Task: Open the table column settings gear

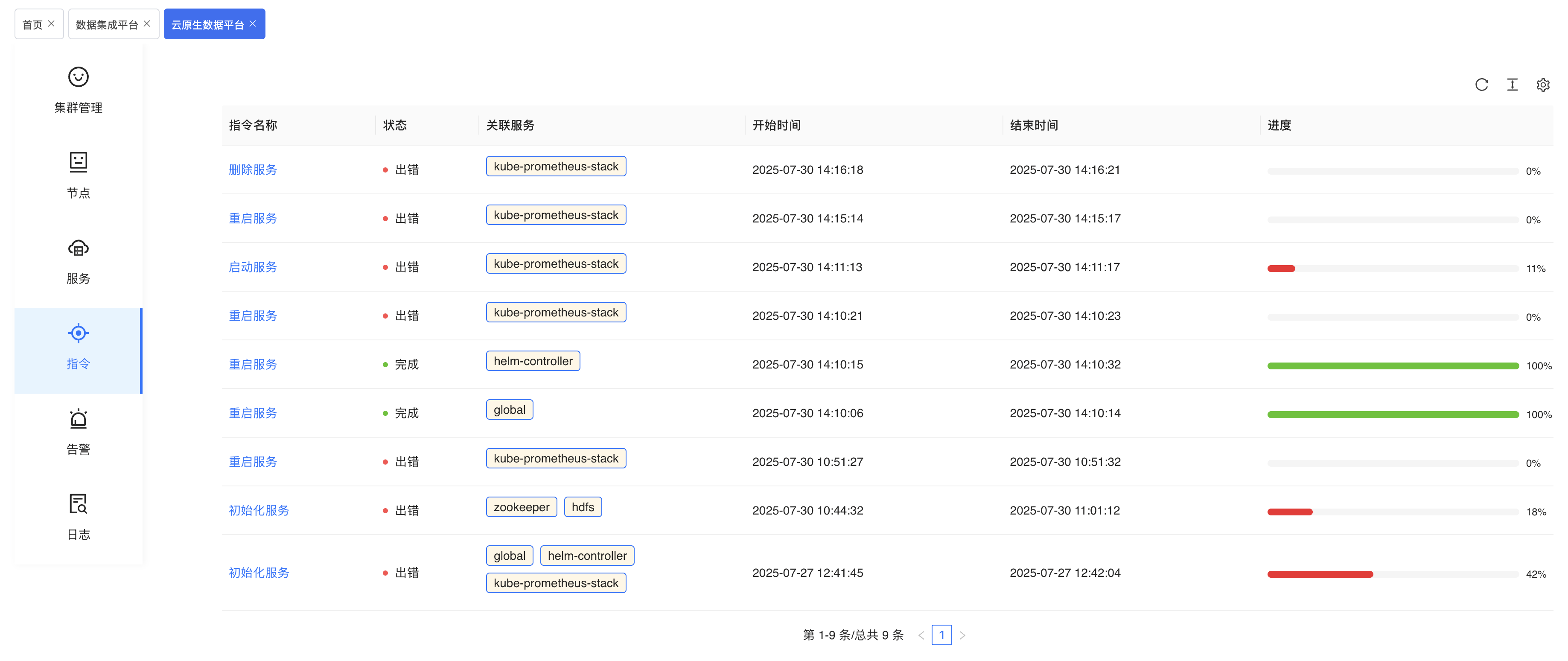Action: pos(1542,85)
